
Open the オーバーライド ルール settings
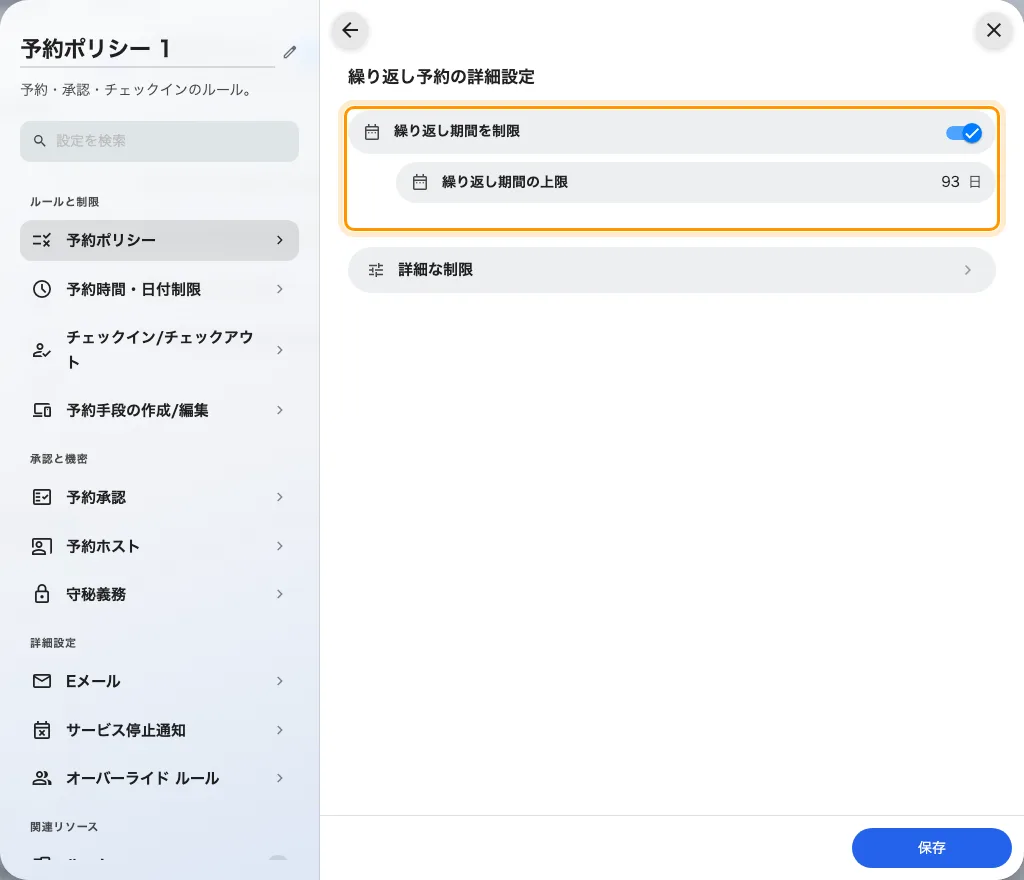(x=159, y=778)
